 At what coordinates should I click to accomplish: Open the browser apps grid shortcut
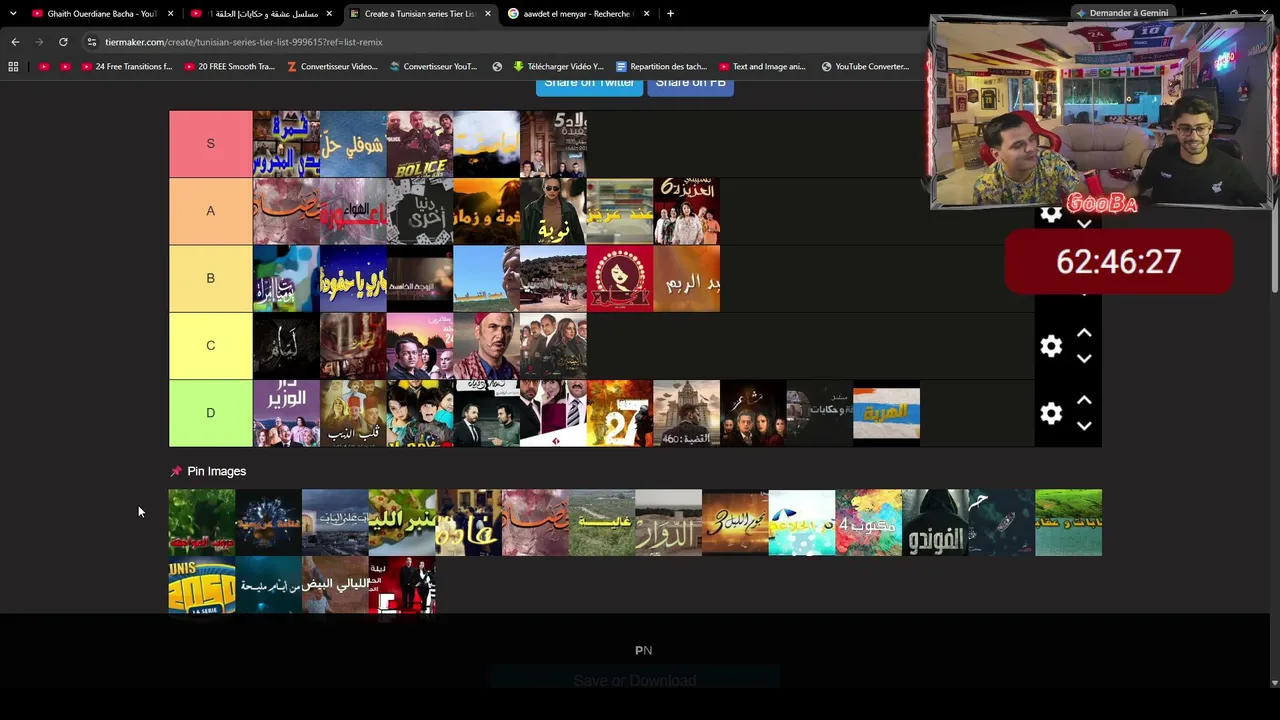point(13,67)
